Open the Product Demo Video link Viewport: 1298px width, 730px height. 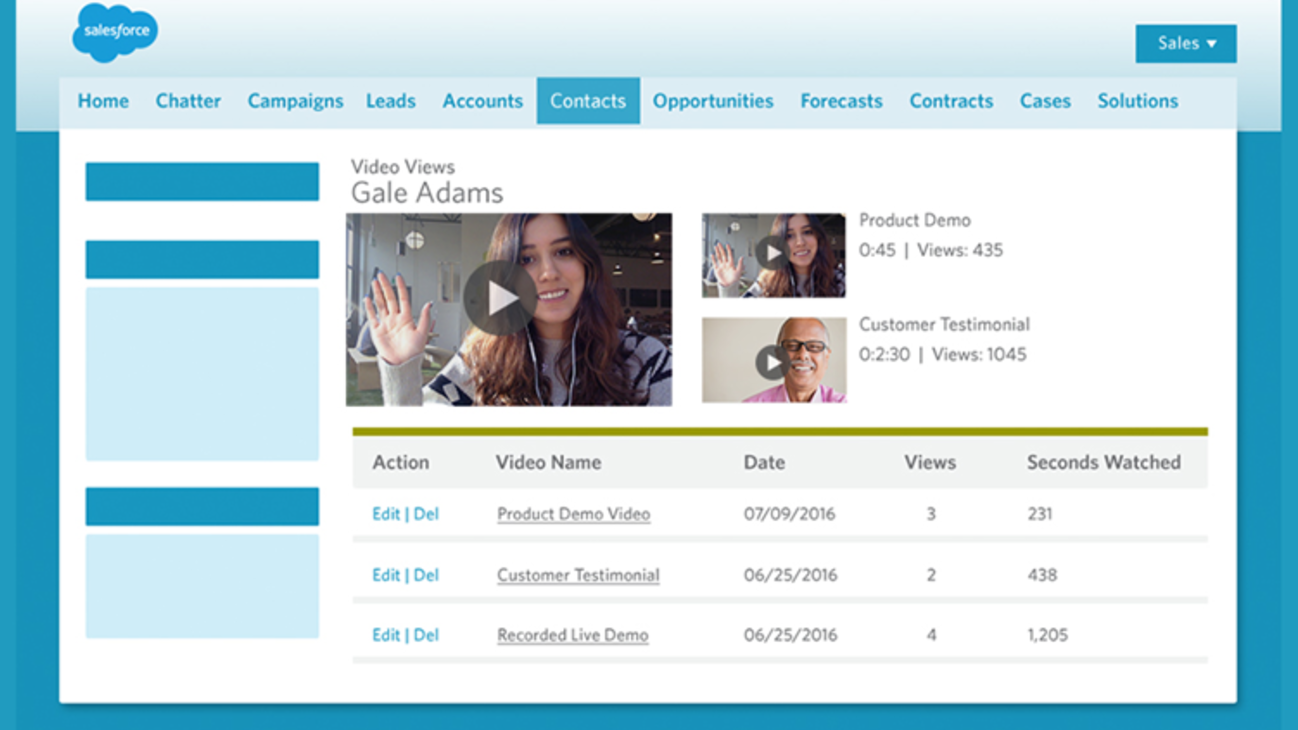573,513
